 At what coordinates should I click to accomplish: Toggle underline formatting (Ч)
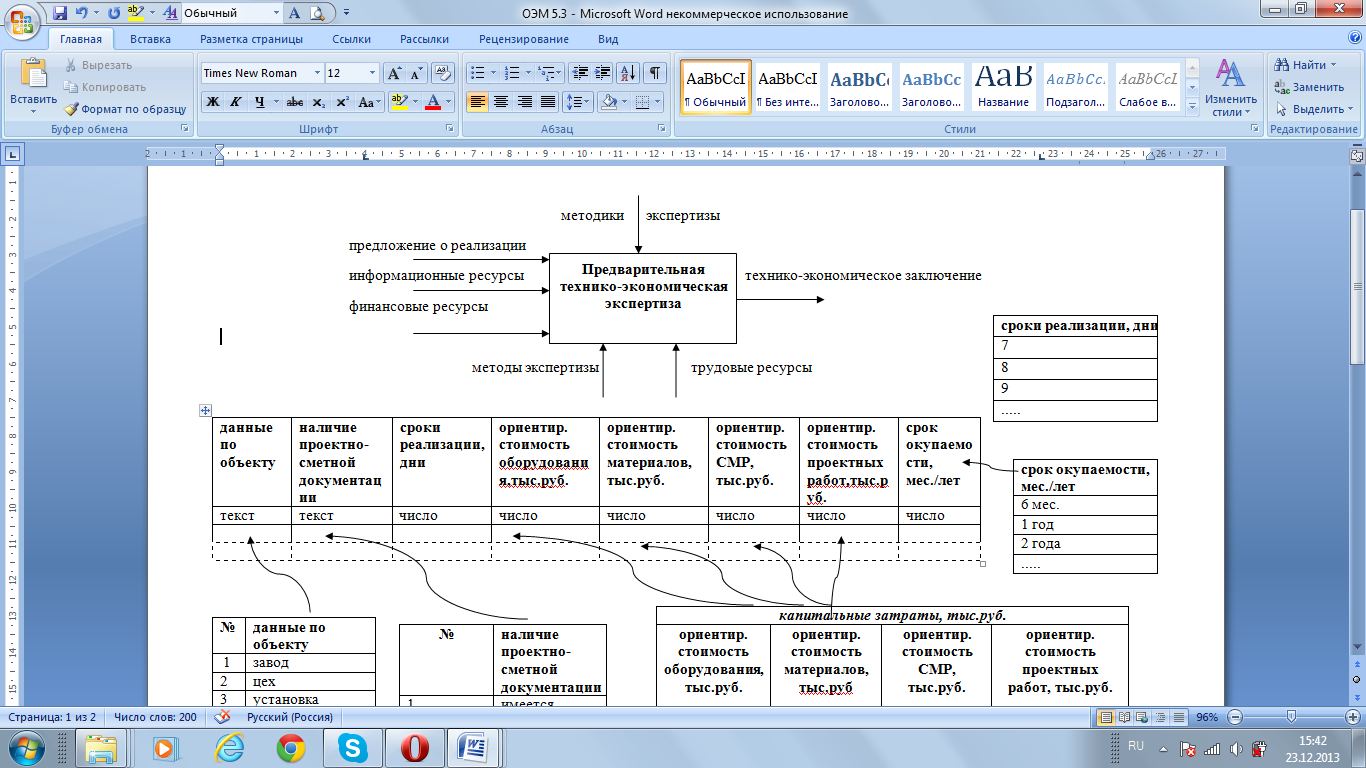coord(260,102)
